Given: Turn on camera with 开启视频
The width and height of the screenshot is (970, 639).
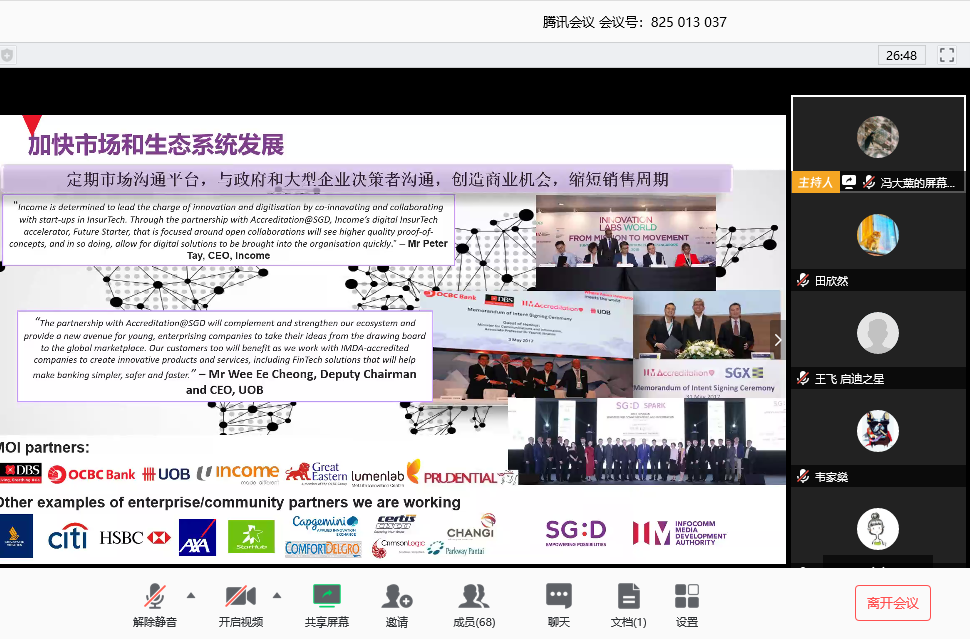Looking at the screenshot, I should (x=241, y=605).
